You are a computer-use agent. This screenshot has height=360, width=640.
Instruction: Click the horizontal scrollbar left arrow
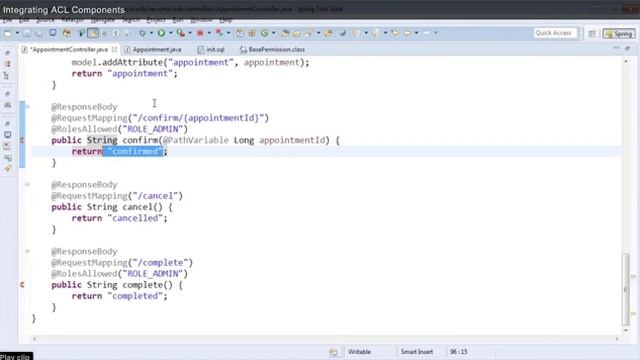tap(34, 339)
